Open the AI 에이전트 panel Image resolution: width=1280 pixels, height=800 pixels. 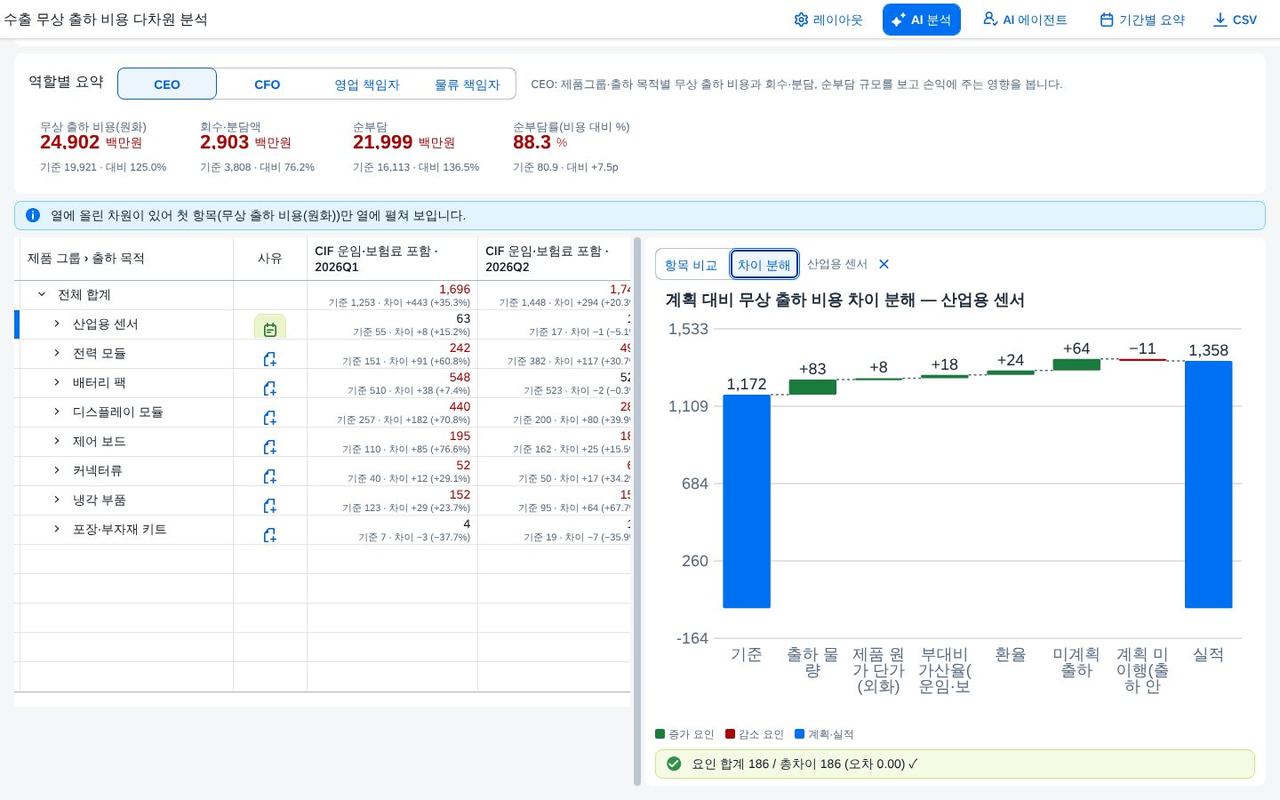pyautogui.click(x=1025, y=20)
